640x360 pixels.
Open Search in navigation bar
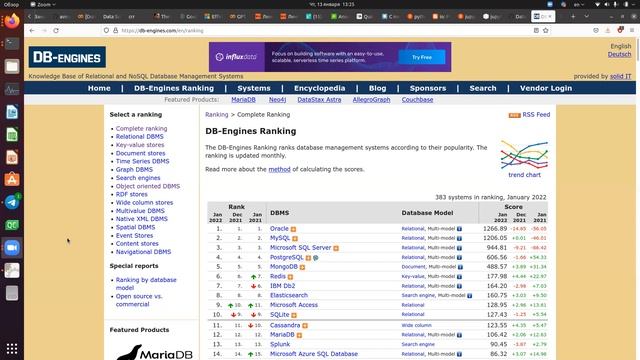coord(483,88)
